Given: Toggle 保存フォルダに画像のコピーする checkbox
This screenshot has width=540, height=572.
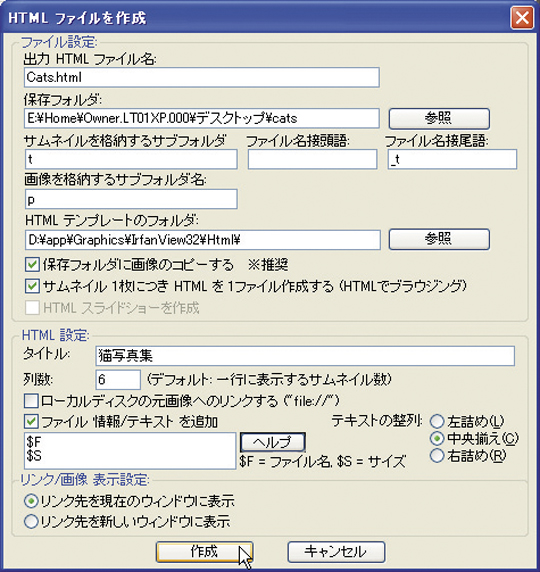Looking at the screenshot, I should (32, 265).
